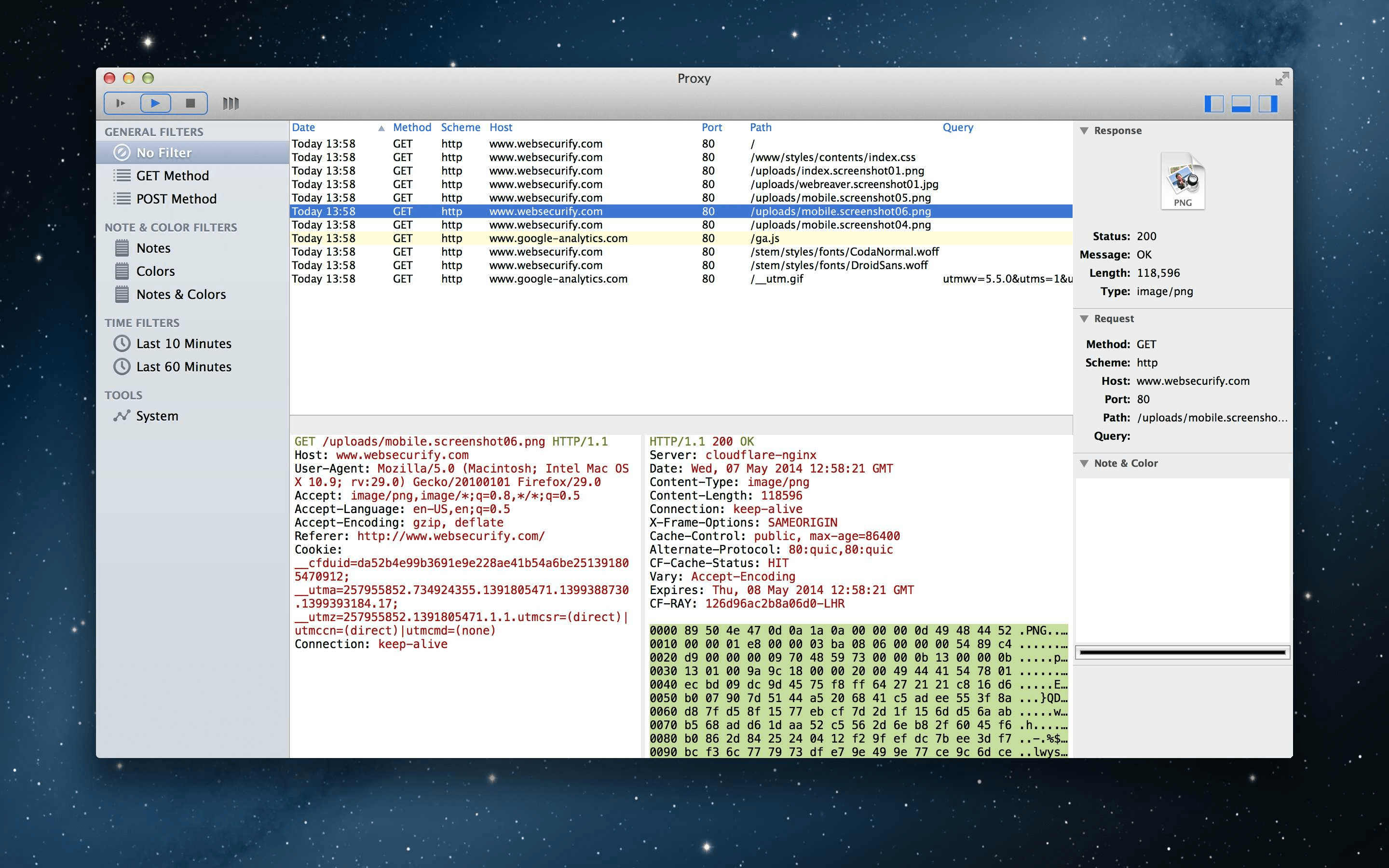
Task: Select the /stem/styles/fonts/CodaNormal.woff request row
Action: coord(681,252)
